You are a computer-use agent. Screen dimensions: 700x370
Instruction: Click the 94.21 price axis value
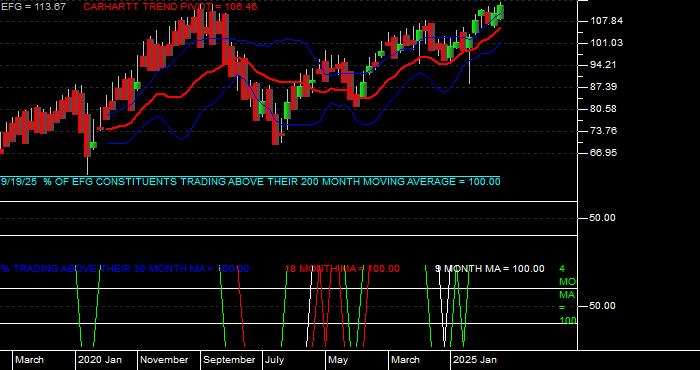click(x=605, y=65)
